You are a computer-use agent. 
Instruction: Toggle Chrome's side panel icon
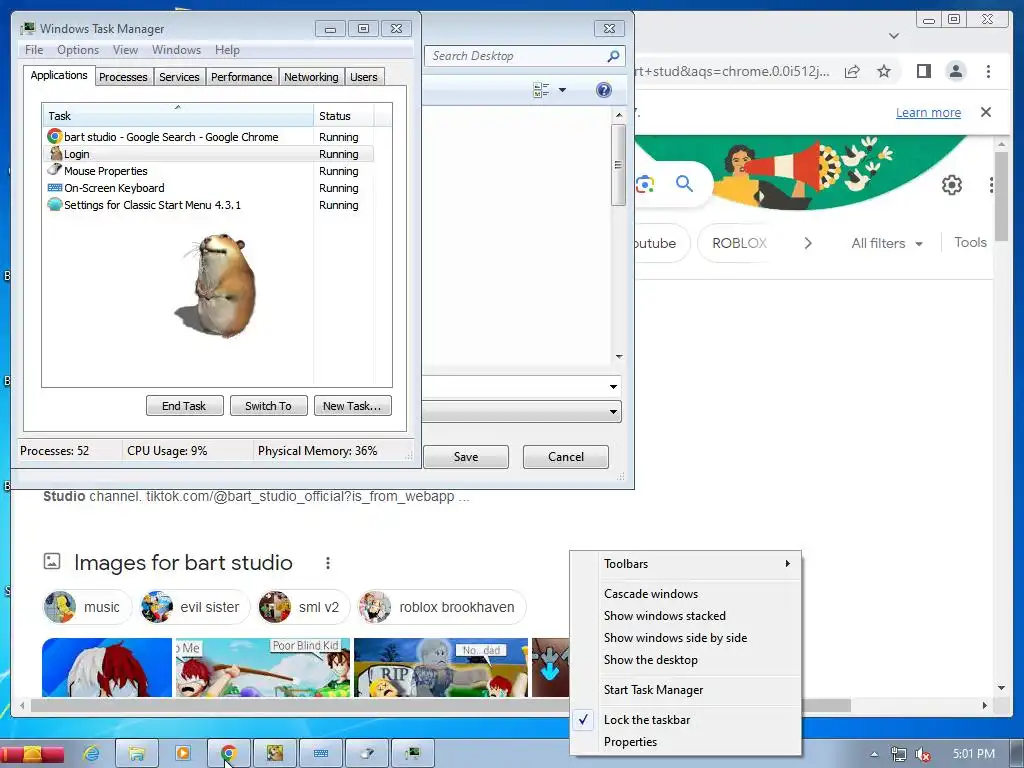point(923,71)
